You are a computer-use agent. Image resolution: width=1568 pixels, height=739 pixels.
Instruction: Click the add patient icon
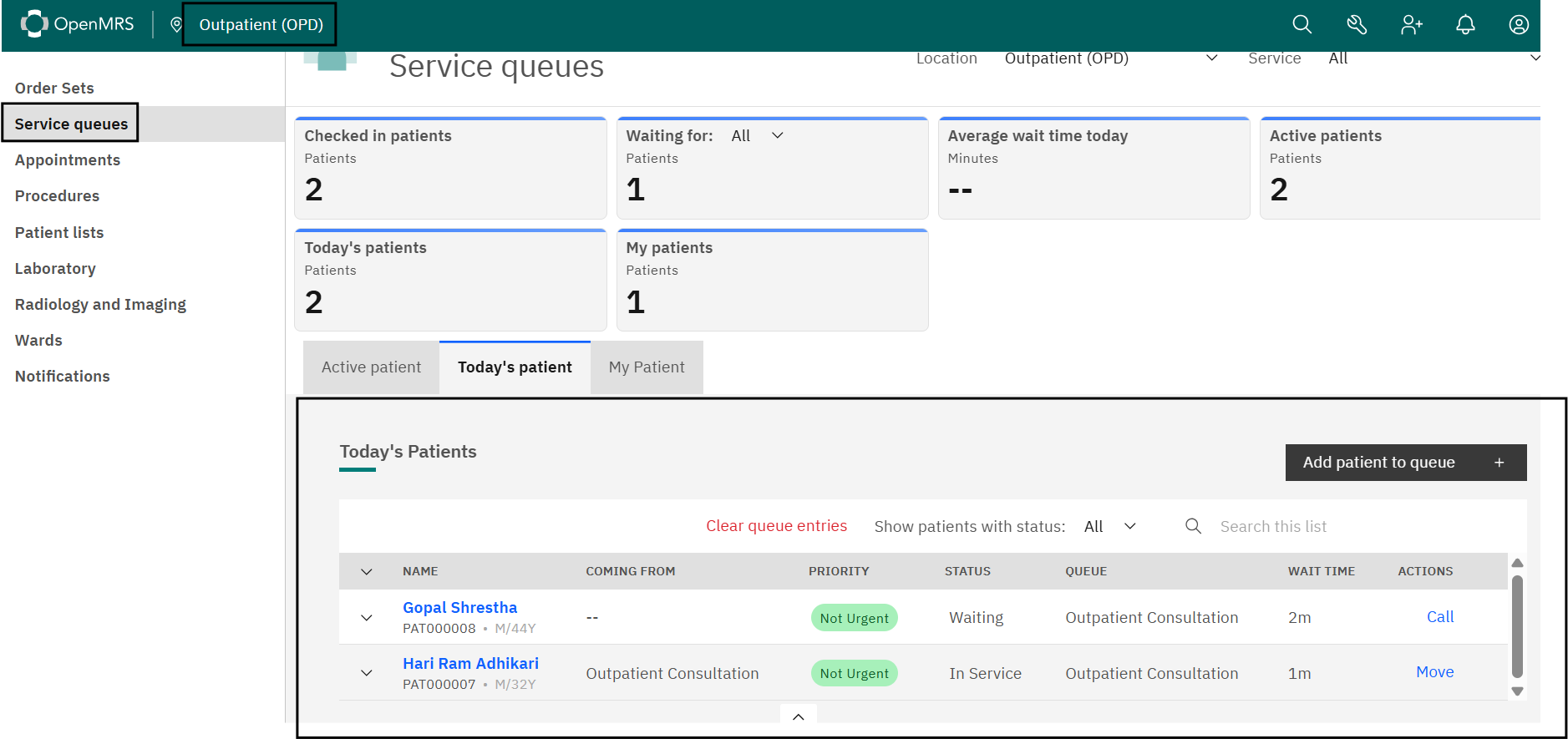tap(1411, 25)
